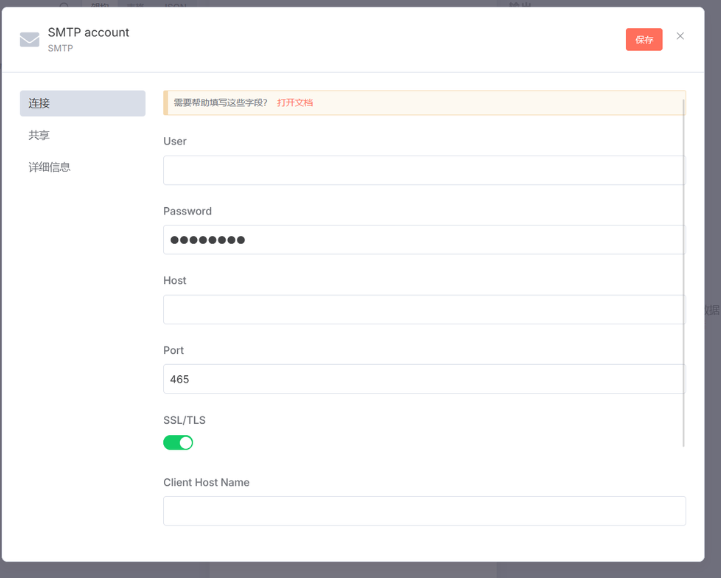
Task: Focus the Password field
Action: pos(423,240)
